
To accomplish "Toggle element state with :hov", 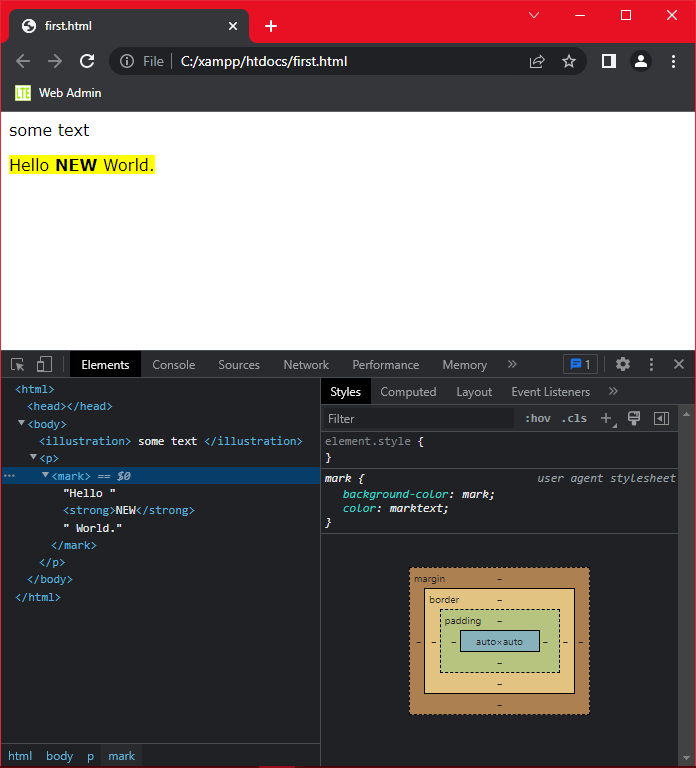I will click(537, 419).
